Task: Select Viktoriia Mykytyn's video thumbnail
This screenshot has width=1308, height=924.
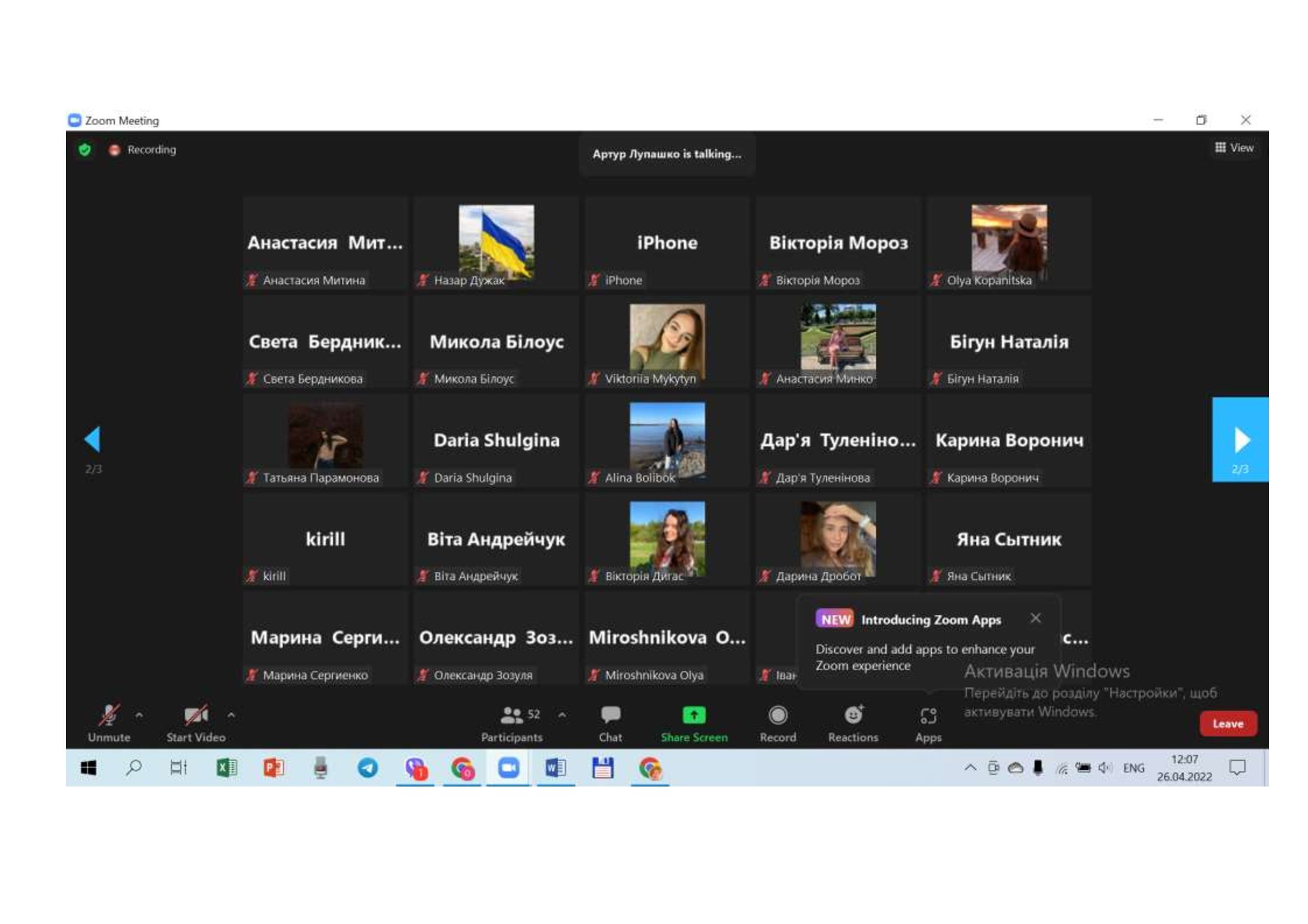Action: (x=667, y=340)
